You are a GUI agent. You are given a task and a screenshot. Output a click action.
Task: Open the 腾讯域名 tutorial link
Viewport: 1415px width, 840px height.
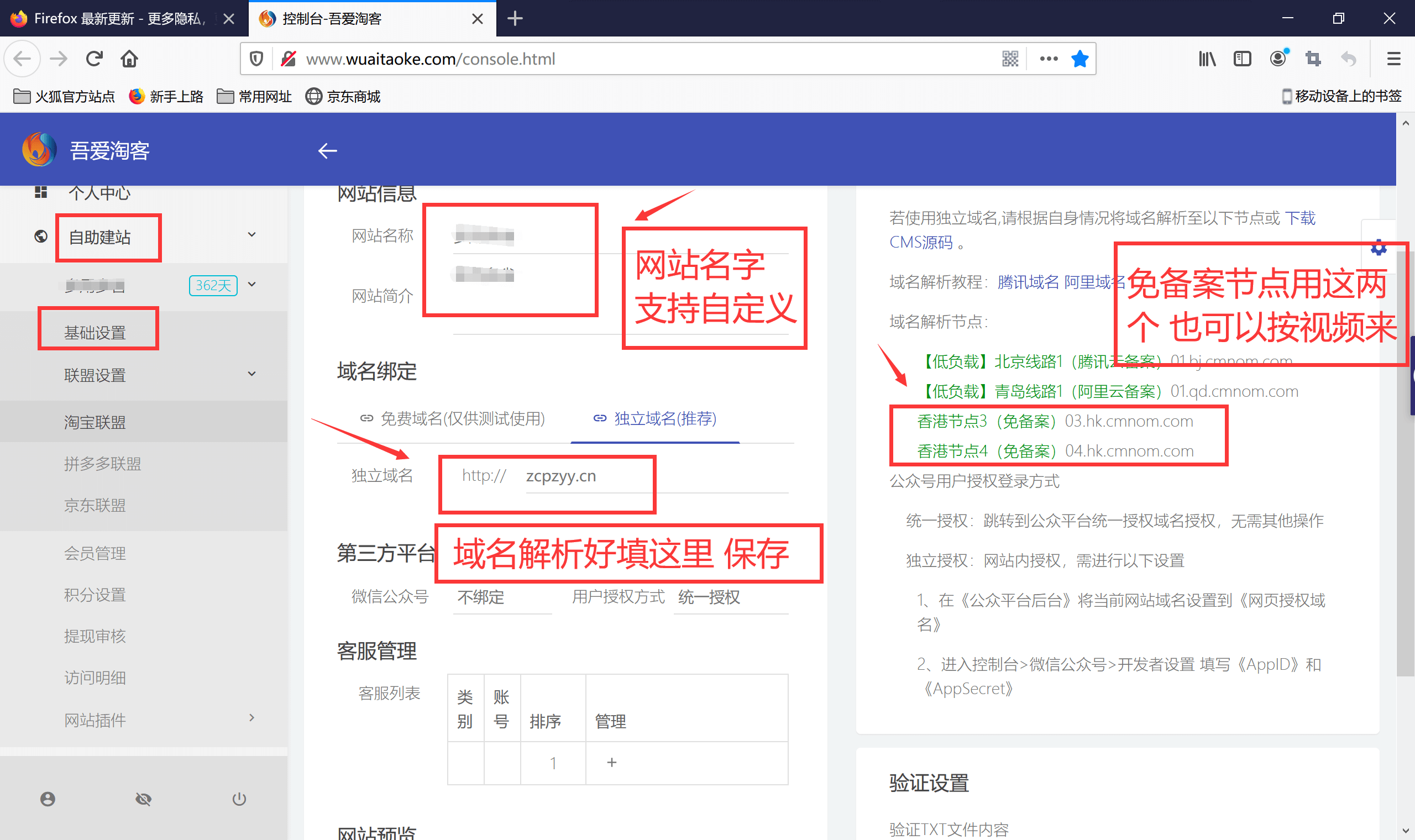tap(1028, 281)
